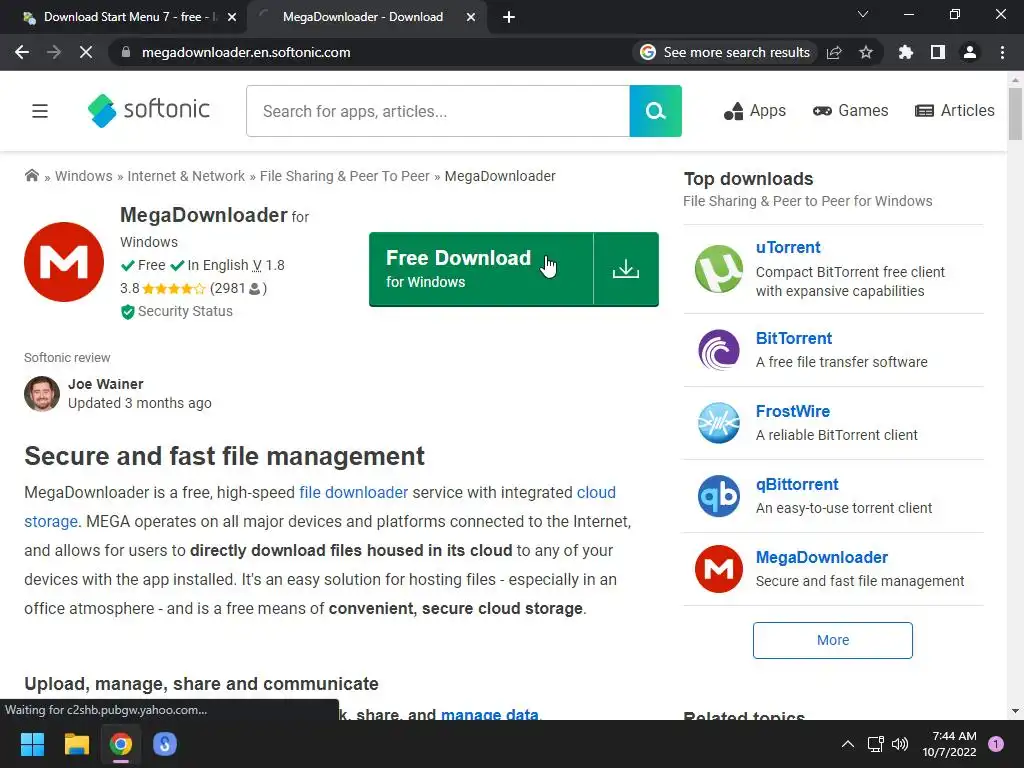Viewport: 1024px width, 768px height.
Task: Click the home breadcrumb icon
Action: click(x=31, y=176)
